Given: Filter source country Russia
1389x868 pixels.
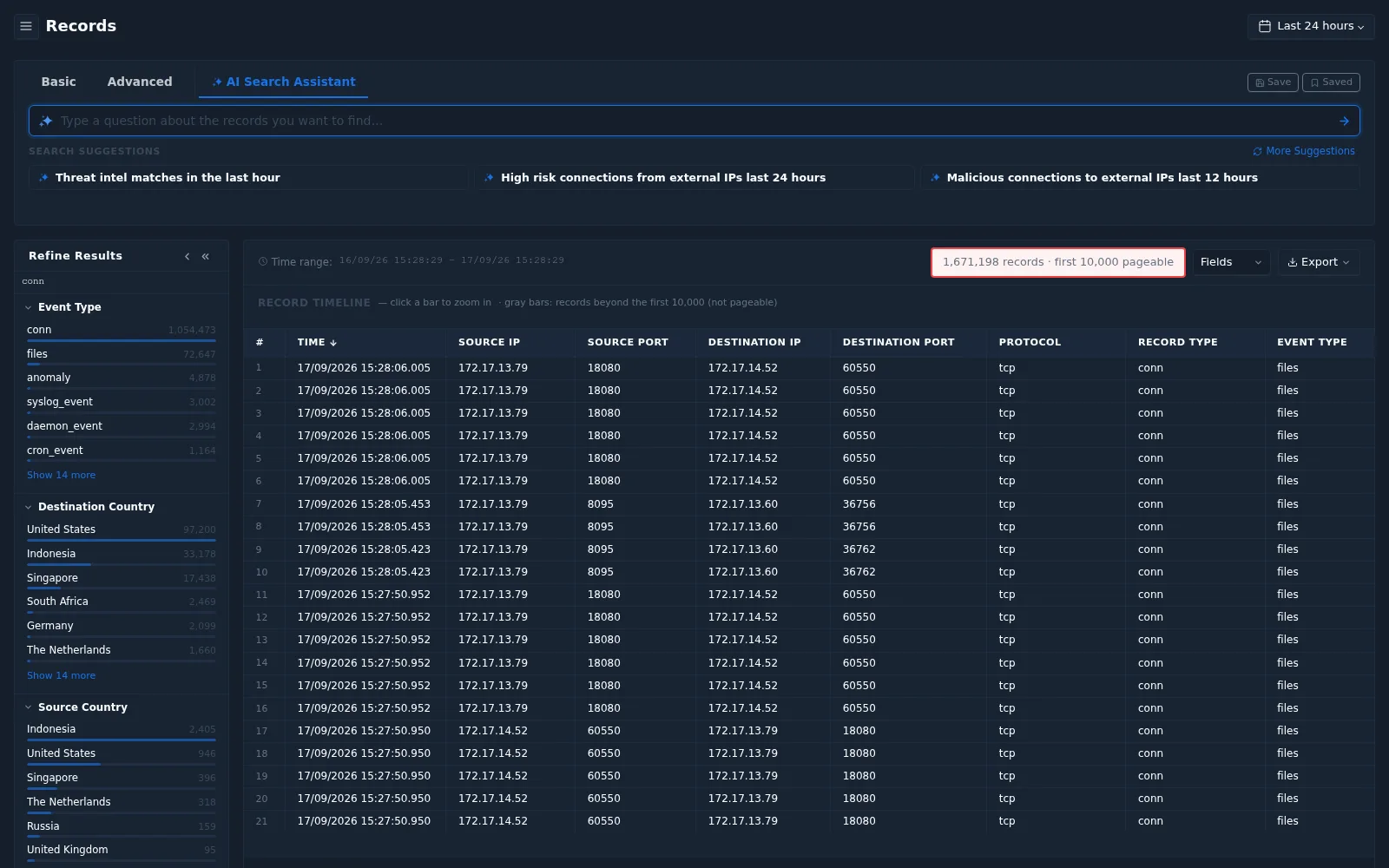Looking at the screenshot, I should tap(121, 827).
